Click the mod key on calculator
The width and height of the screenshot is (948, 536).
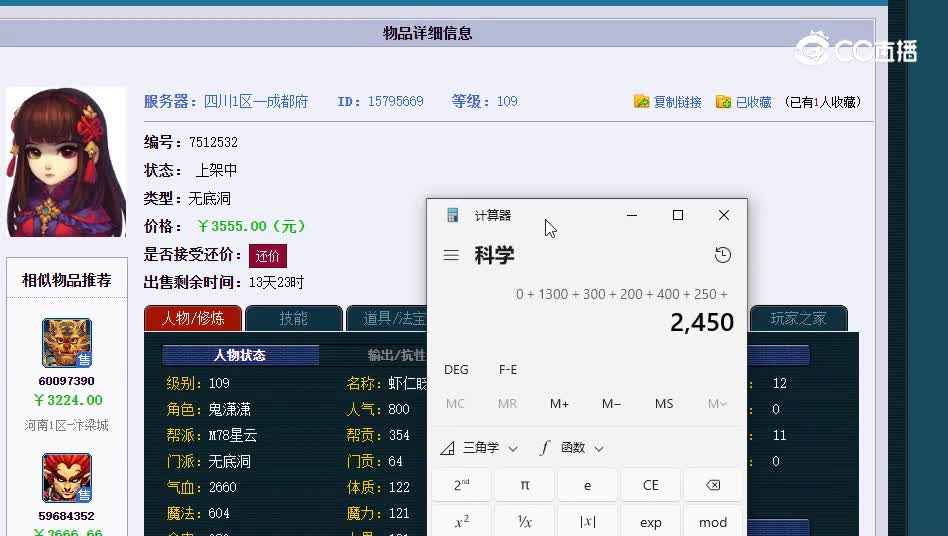(x=713, y=521)
